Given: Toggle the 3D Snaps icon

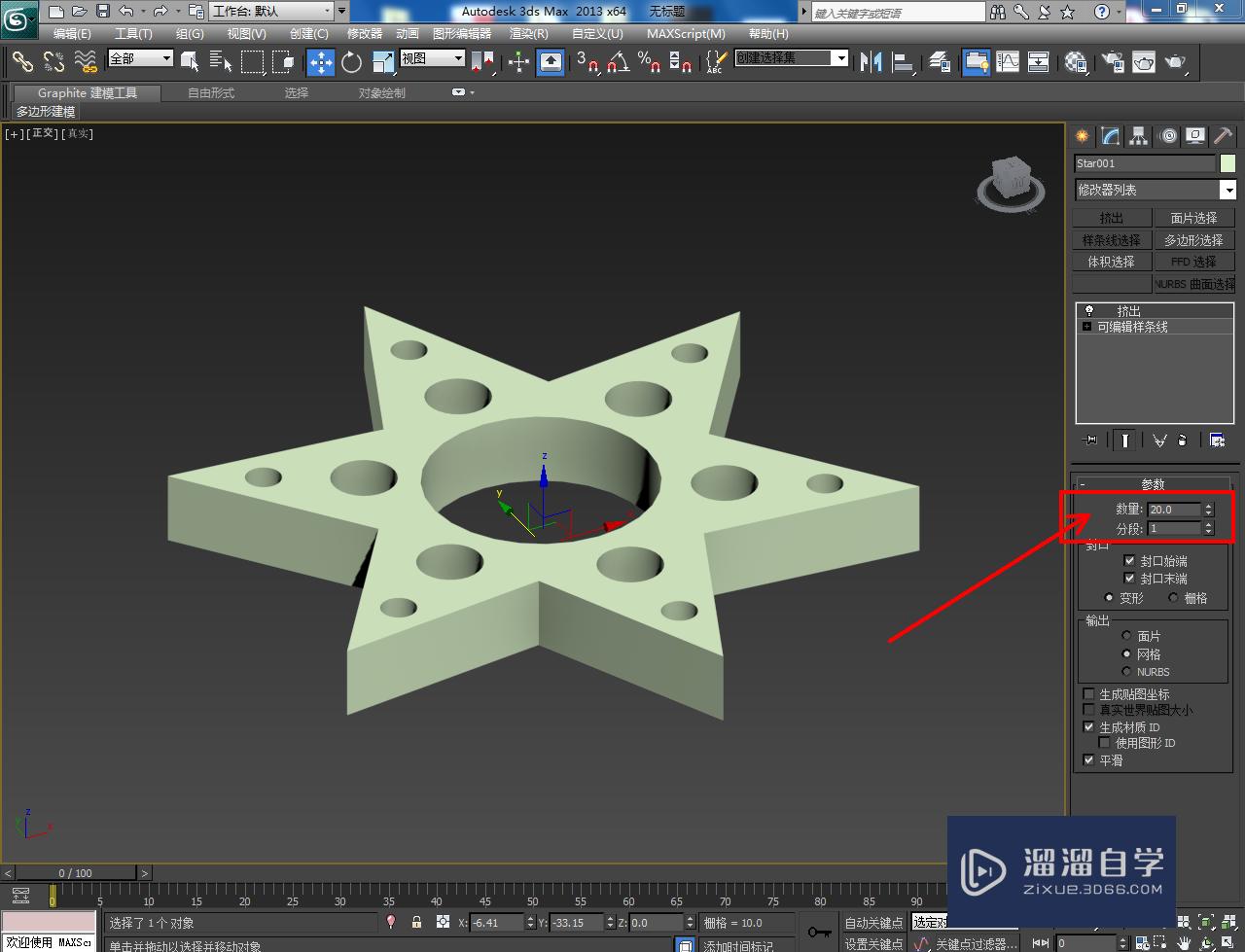Looking at the screenshot, I should pyautogui.click(x=587, y=62).
